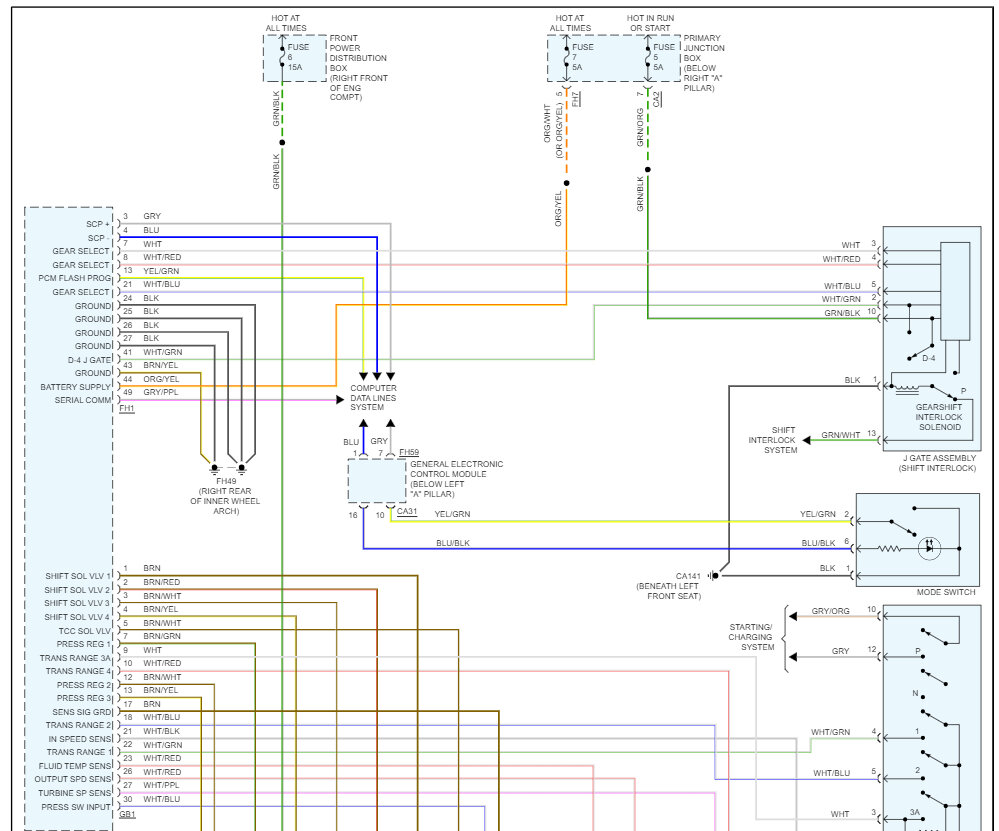Click the 'PRESS REG 1' pin label
Viewport: 999px width, 831px height.
coord(84,644)
